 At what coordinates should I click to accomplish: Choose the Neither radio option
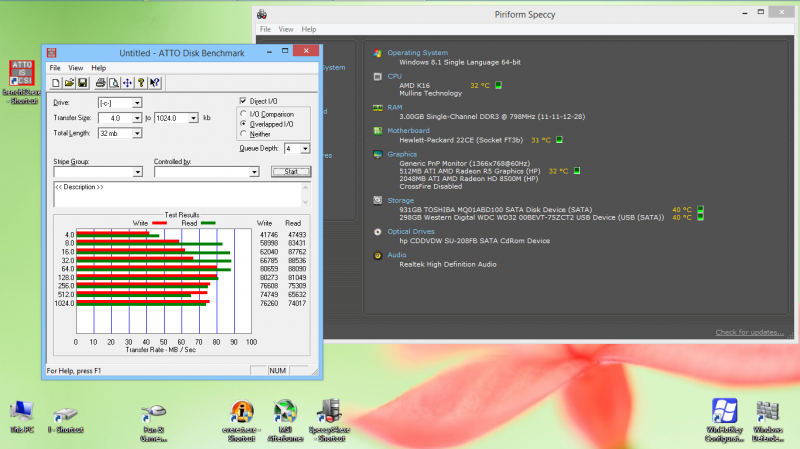pyautogui.click(x=243, y=133)
